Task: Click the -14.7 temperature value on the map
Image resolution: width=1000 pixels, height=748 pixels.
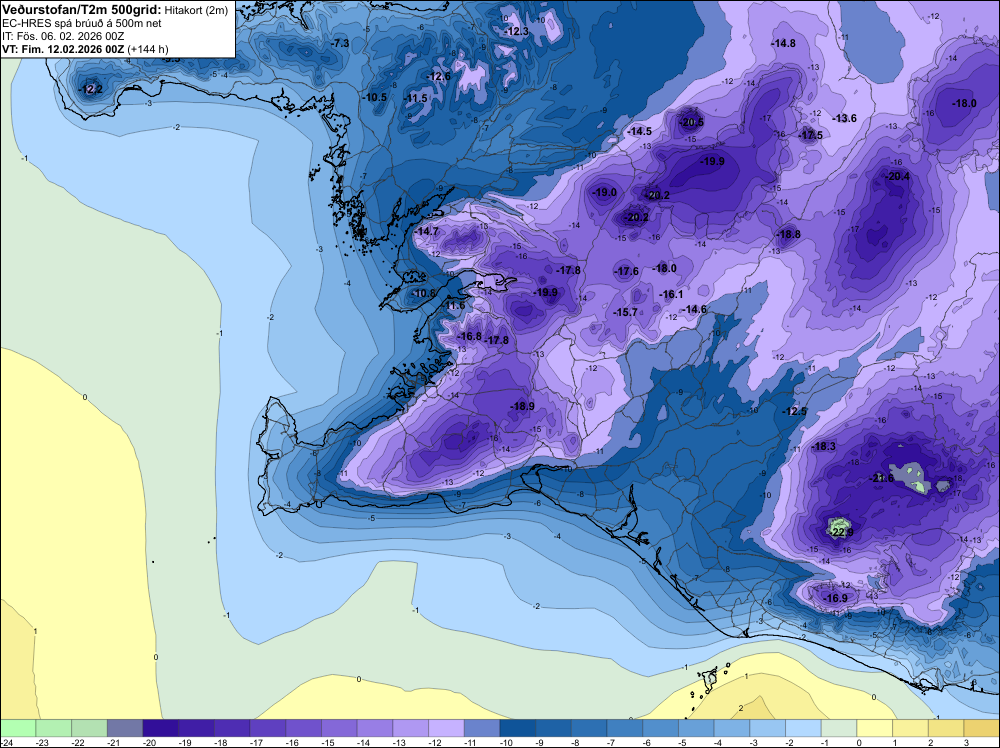Action: pyautogui.click(x=426, y=231)
